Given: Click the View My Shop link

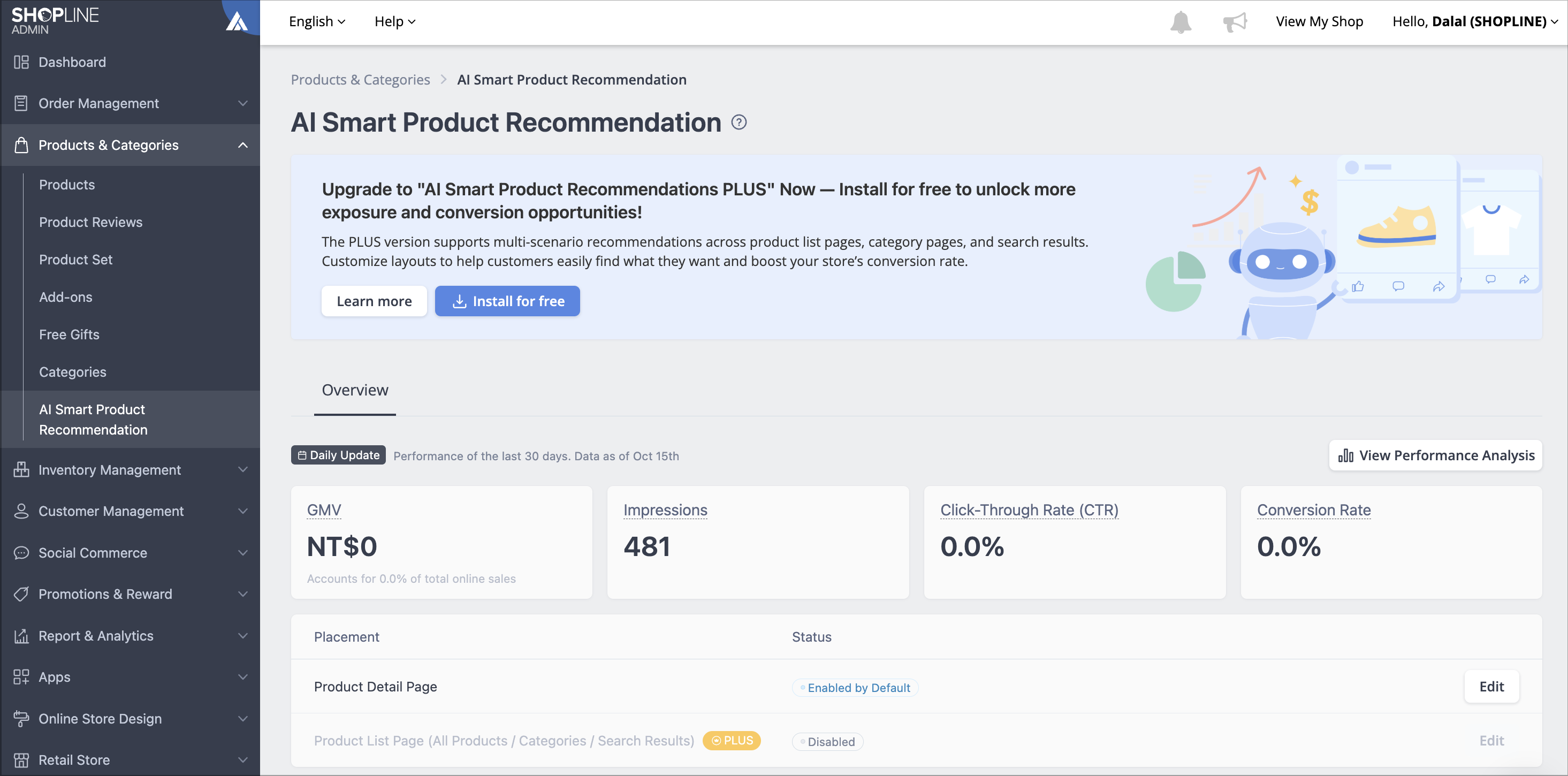Looking at the screenshot, I should coord(1319,22).
